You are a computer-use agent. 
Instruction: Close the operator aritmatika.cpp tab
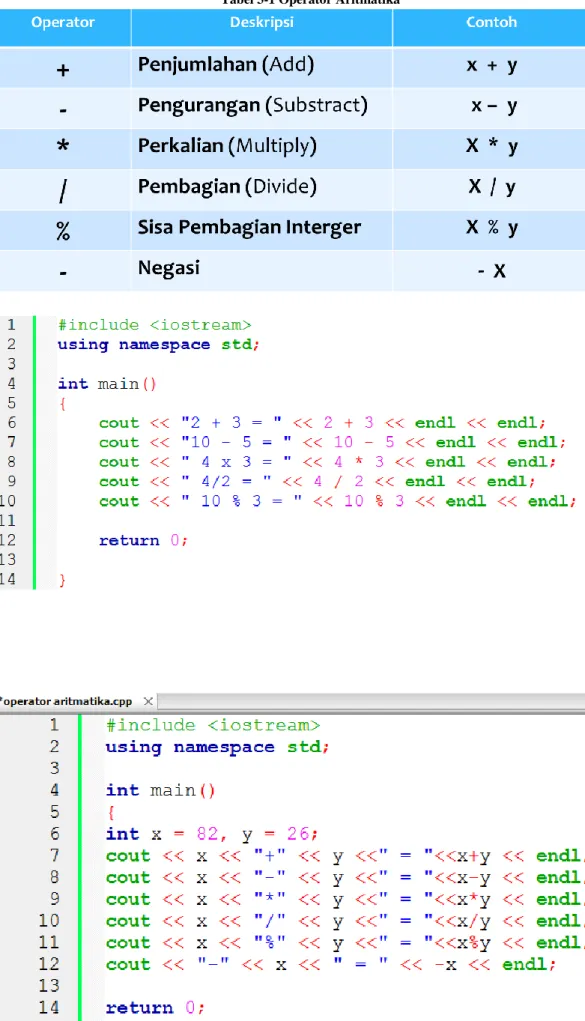click(x=149, y=701)
